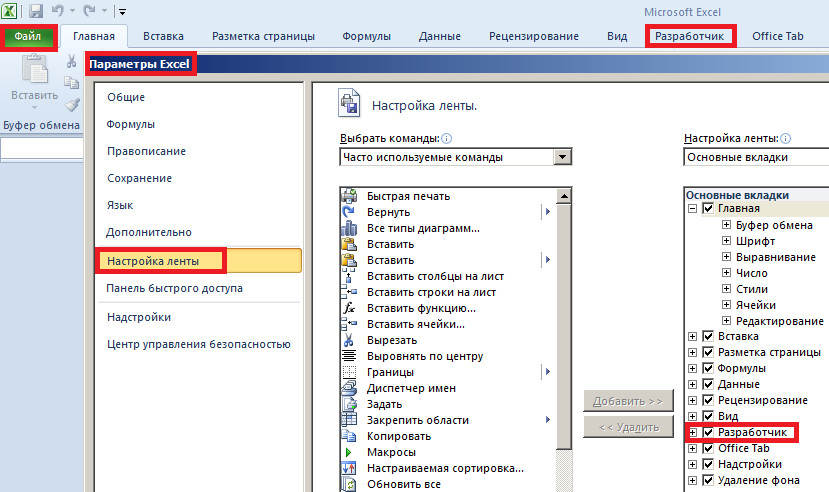Switch to the Office Tab ribbon tab
The height and width of the screenshot is (492, 829).
(x=778, y=36)
